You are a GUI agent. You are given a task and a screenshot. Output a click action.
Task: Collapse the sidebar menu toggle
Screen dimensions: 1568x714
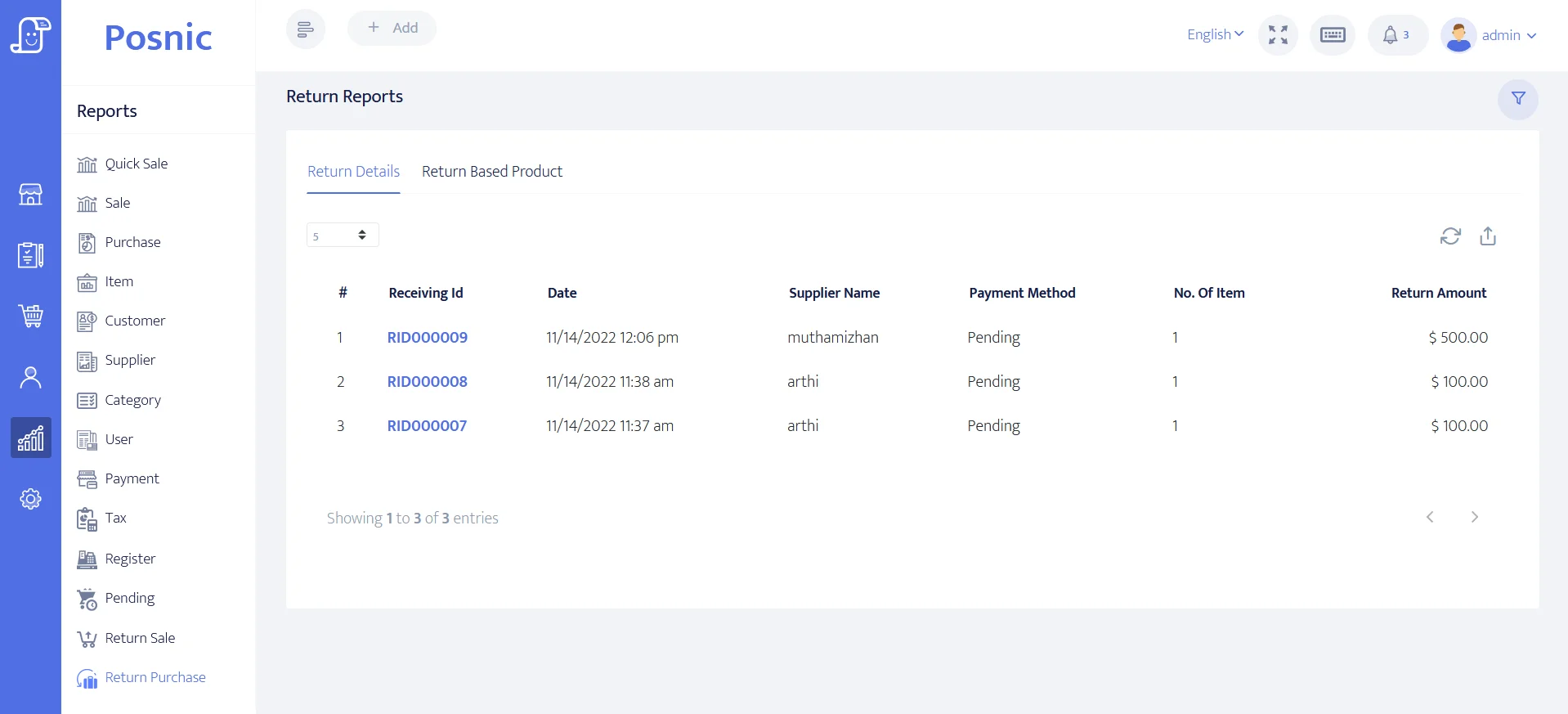[305, 29]
